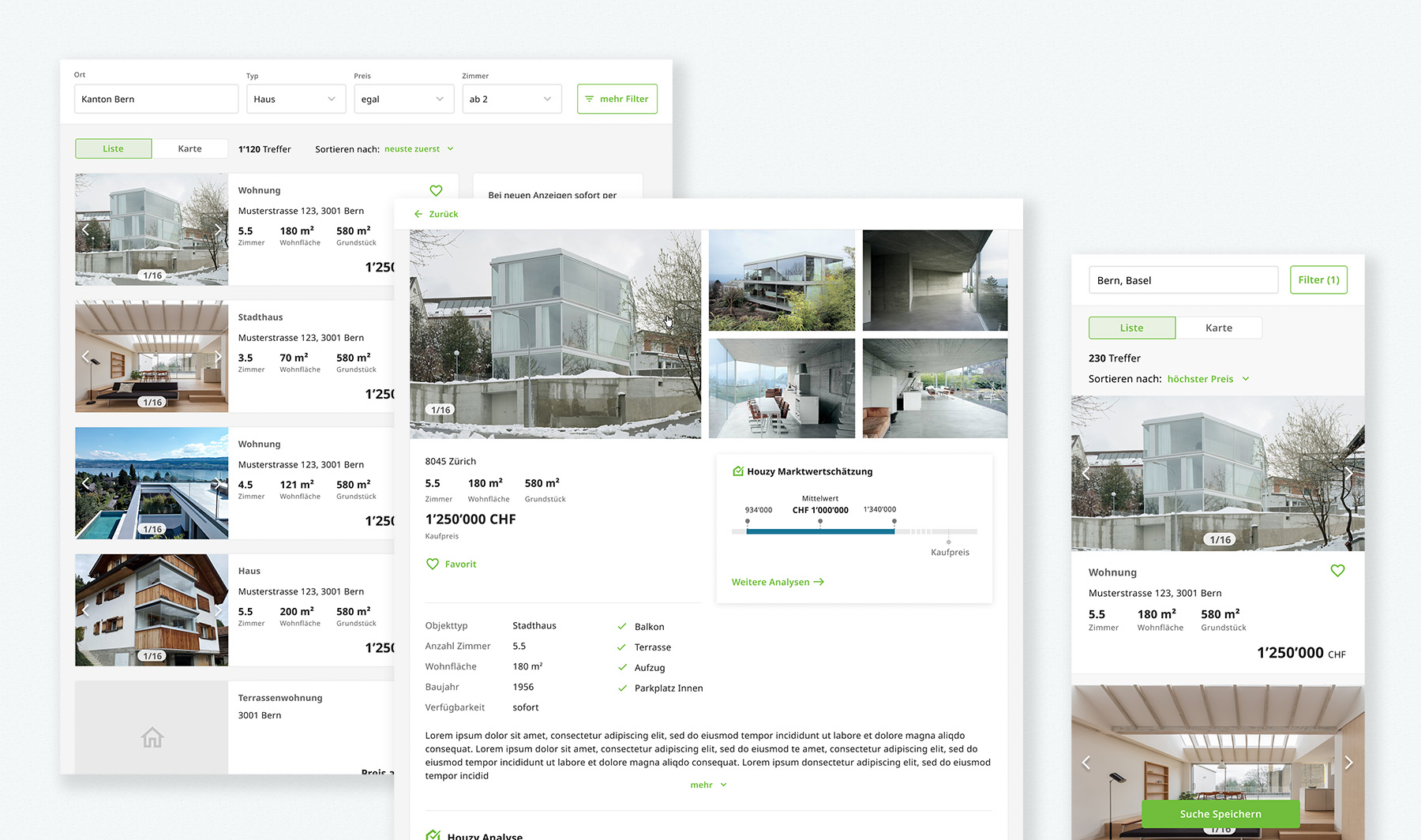Click the house placeholder icon on the Terrassenwohnung listing
The image size is (1421, 840).
tap(152, 737)
